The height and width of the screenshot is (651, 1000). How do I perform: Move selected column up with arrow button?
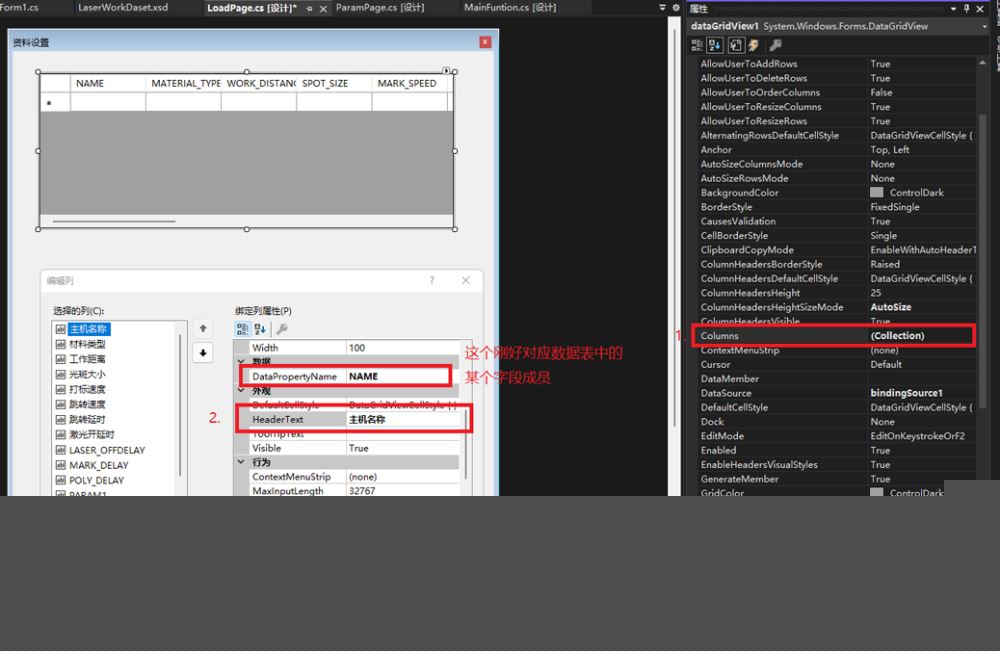point(203,328)
